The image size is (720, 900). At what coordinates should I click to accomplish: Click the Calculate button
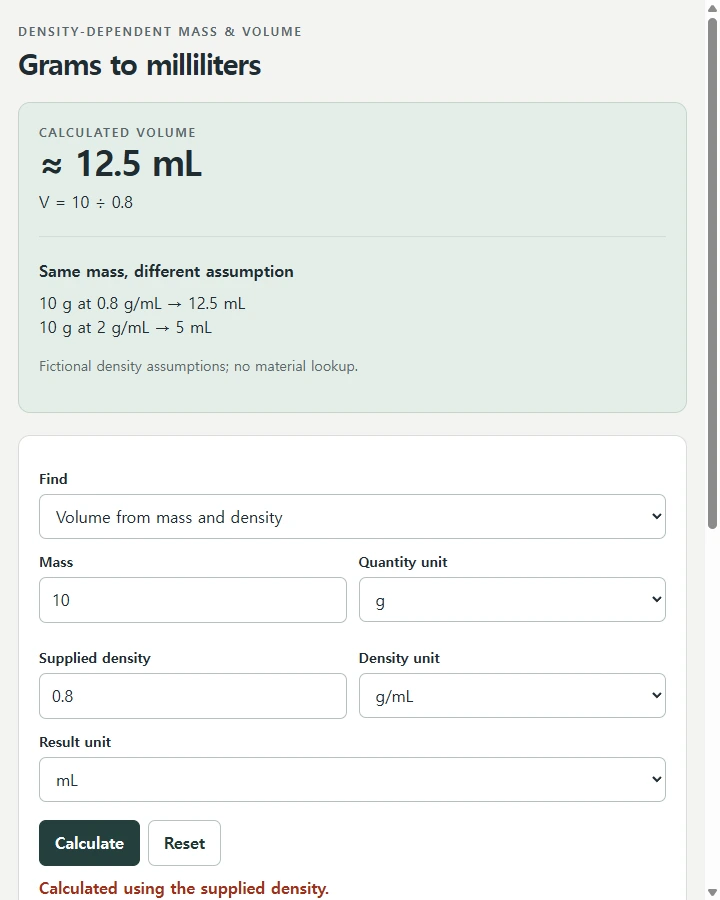[90, 843]
